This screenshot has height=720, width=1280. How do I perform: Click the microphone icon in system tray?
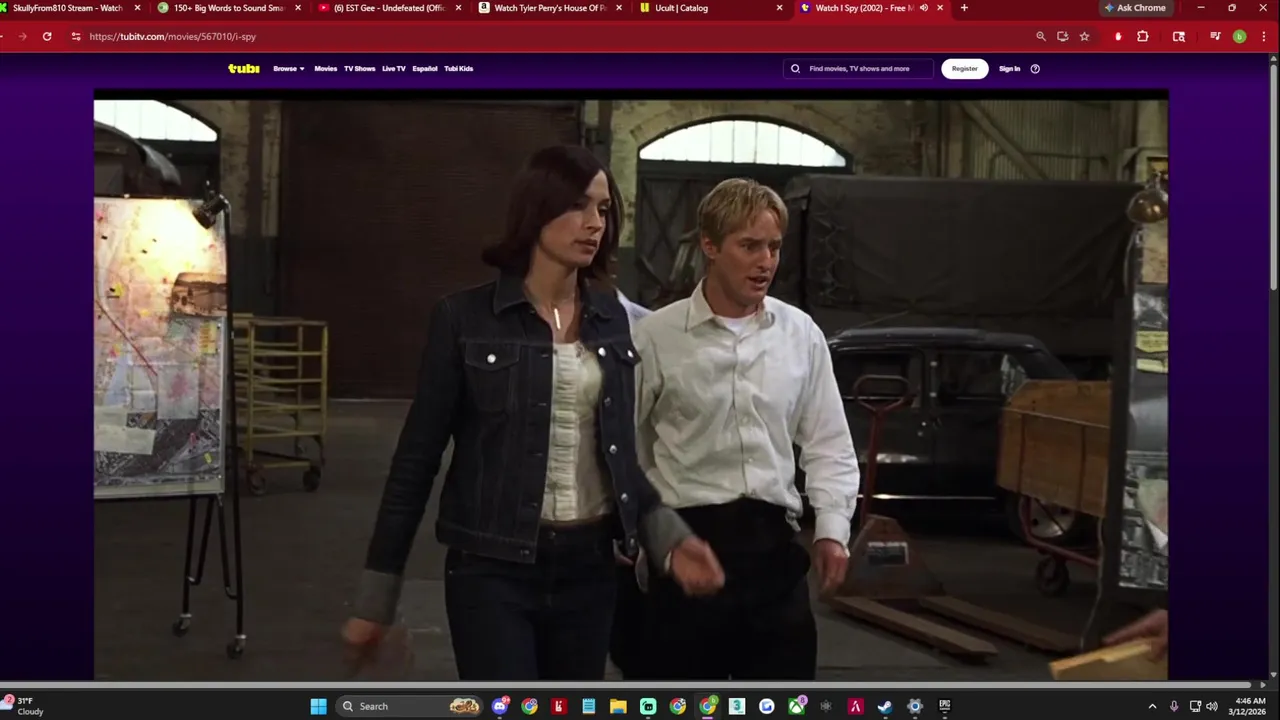1174,706
